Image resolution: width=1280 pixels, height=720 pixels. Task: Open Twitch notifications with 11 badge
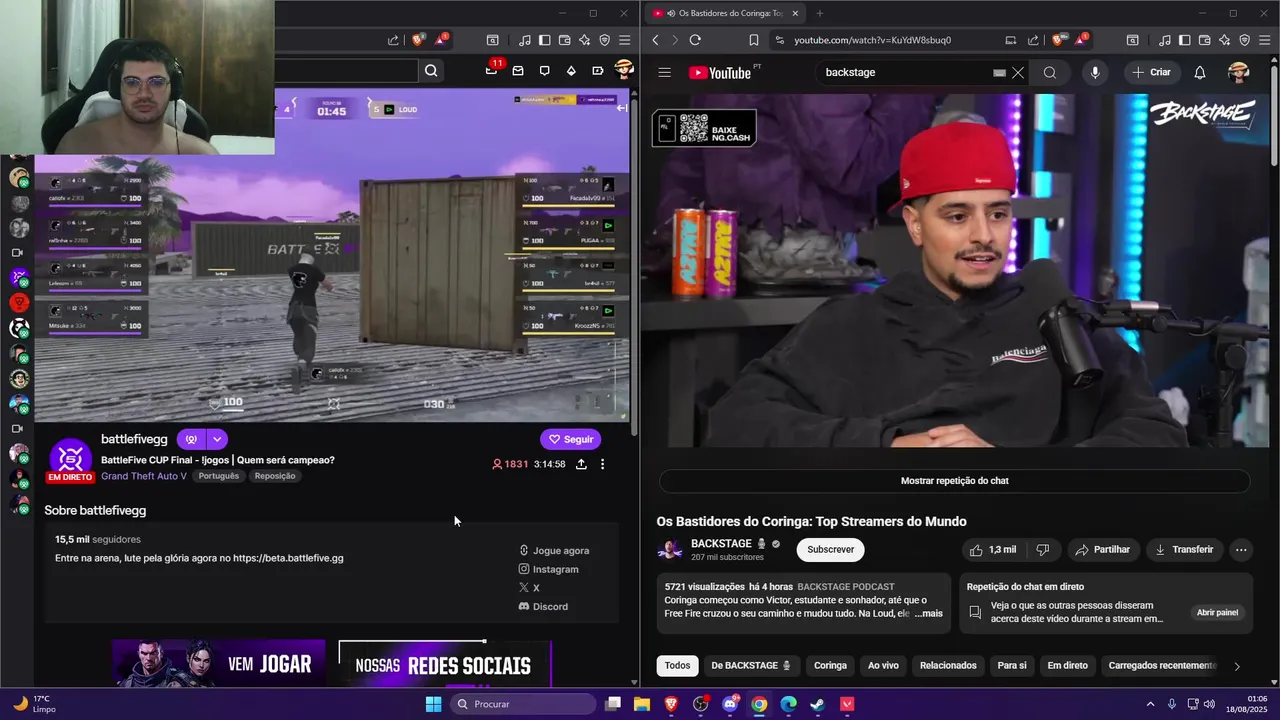[x=493, y=69]
